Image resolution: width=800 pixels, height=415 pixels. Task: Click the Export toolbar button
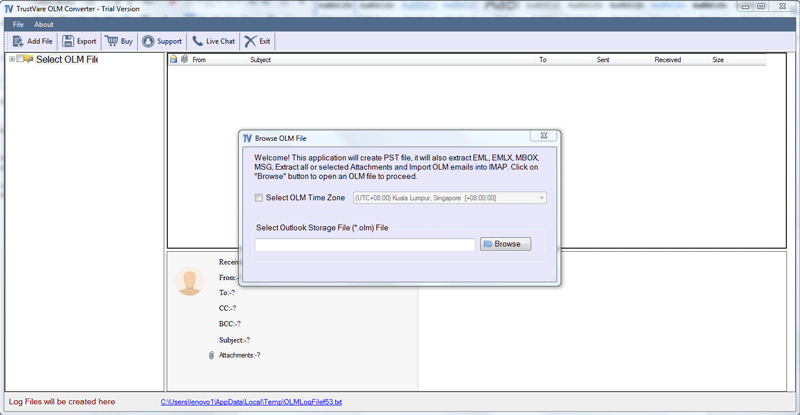coord(80,41)
